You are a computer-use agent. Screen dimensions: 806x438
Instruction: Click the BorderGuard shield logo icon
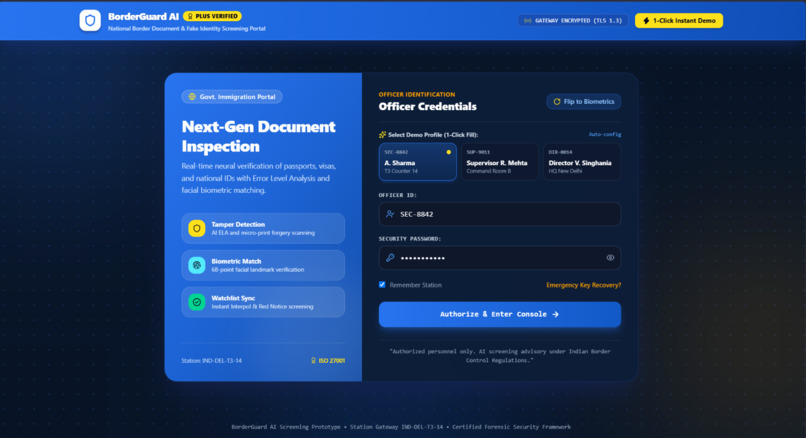tap(90, 21)
